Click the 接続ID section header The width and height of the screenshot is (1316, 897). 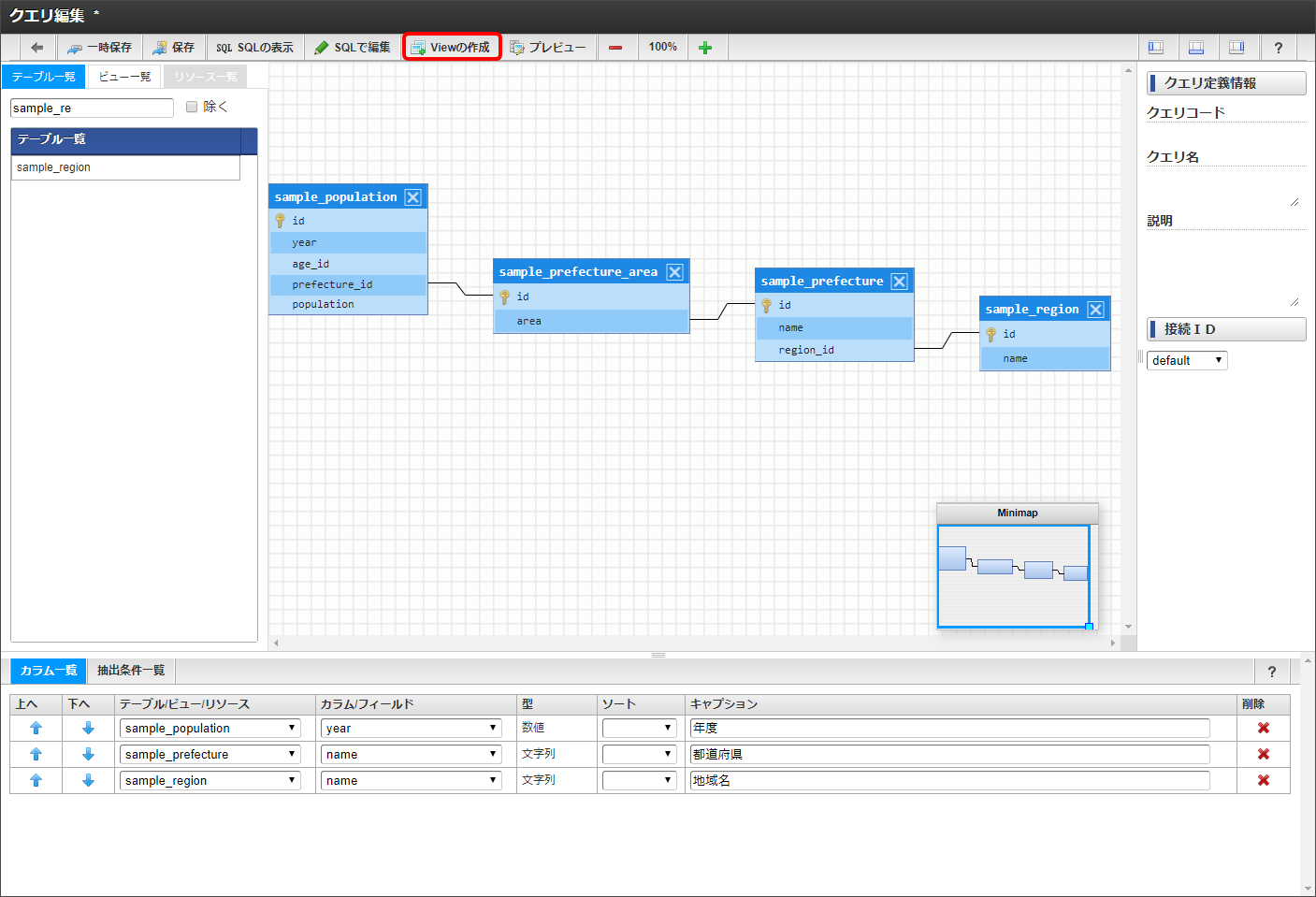(x=1226, y=329)
